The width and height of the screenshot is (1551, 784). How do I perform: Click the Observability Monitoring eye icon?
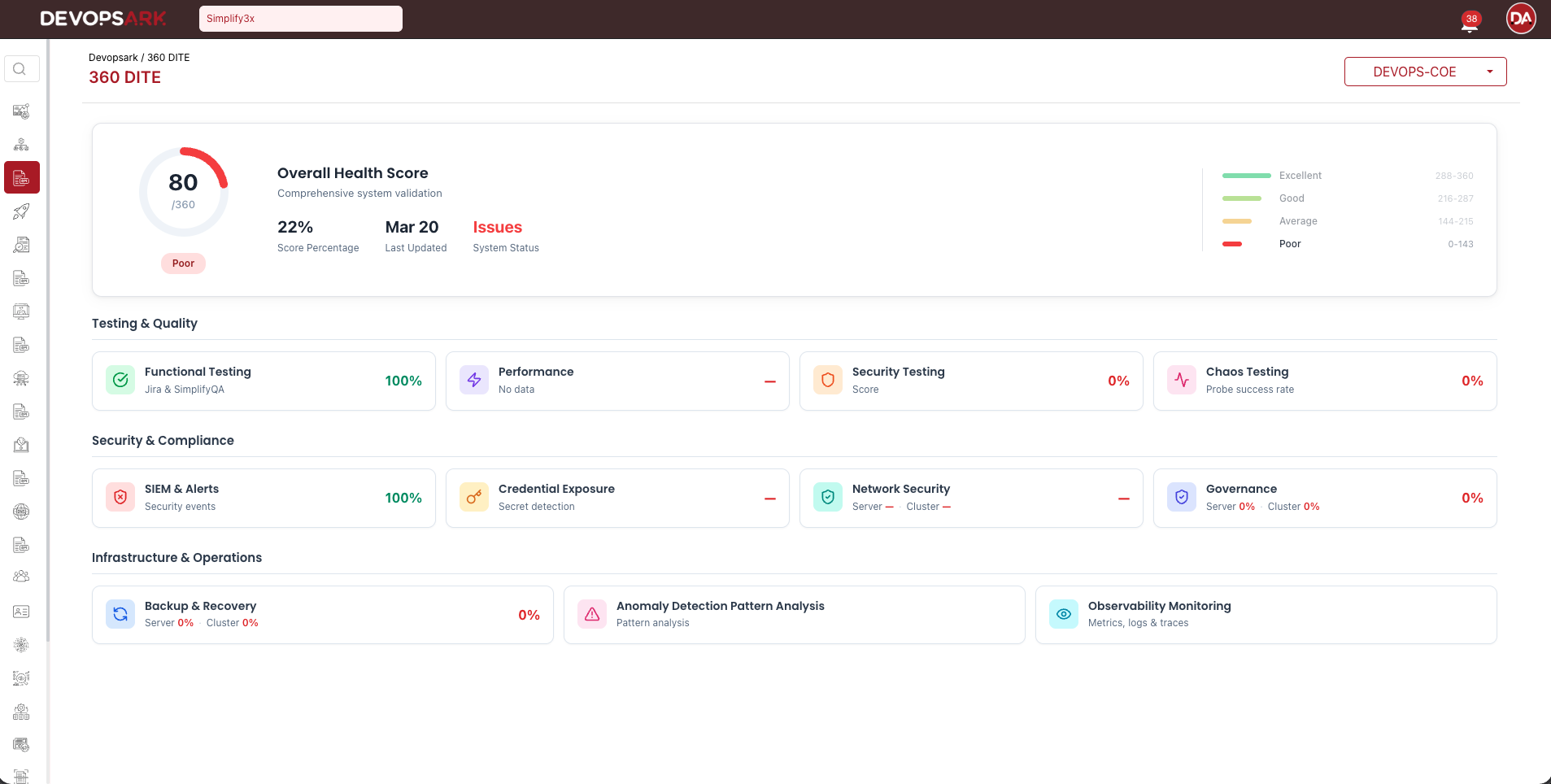1063,614
